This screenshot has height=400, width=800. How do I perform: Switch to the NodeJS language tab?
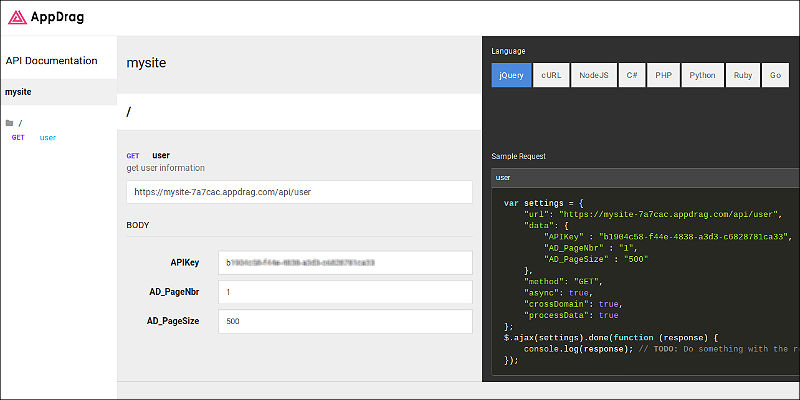[593, 75]
